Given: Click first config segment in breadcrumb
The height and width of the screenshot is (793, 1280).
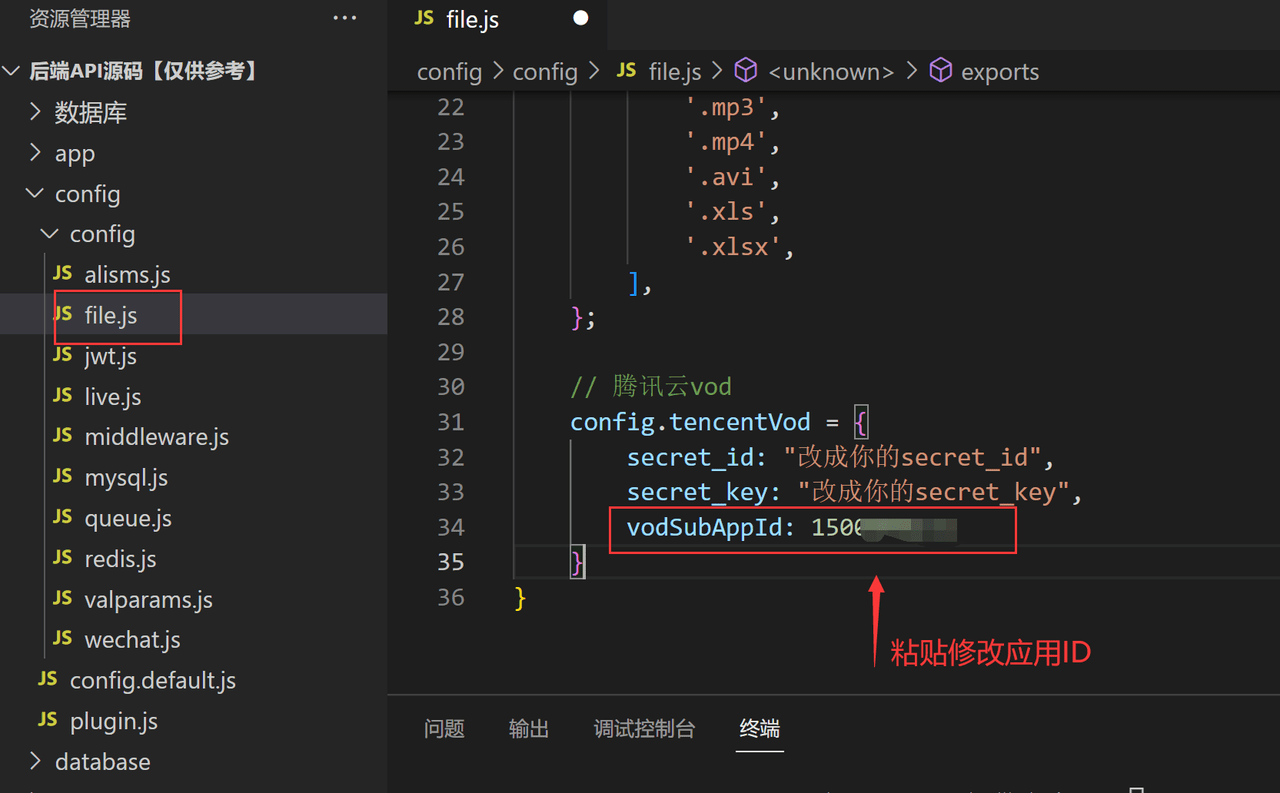Looking at the screenshot, I should [449, 72].
